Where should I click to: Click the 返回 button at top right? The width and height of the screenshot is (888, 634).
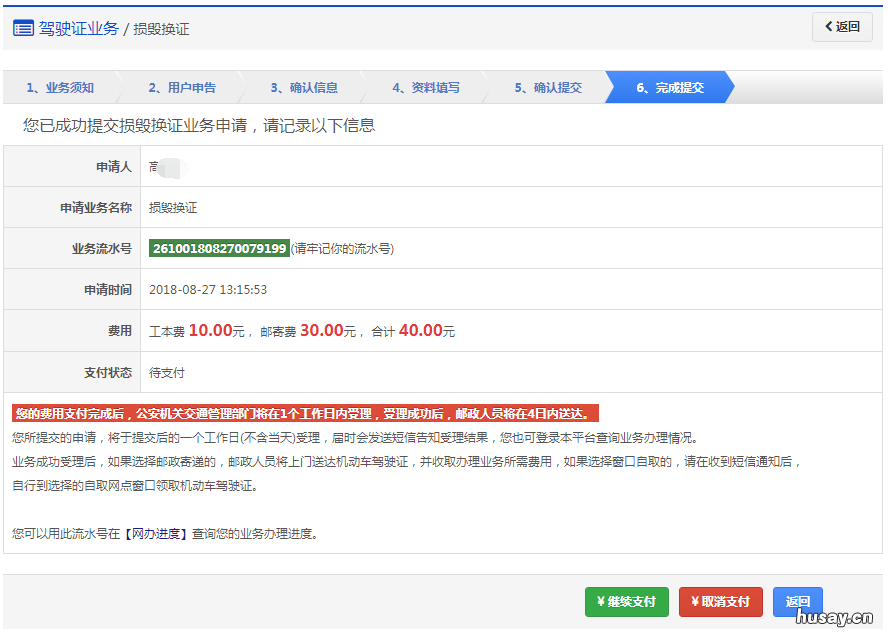point(841,26)
